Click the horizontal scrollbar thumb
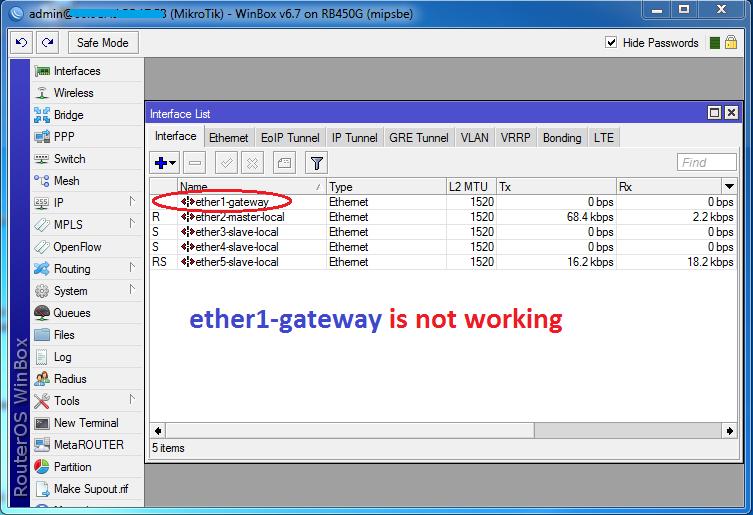The width and height of the screenshot is (753, 515). pyautogui.click(x=350, y=430)
